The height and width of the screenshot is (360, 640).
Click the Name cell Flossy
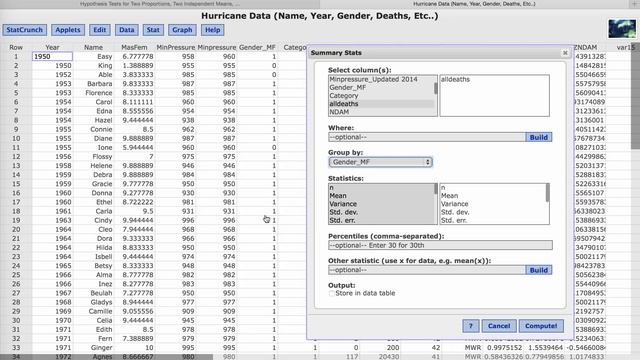tap(102, 156)
